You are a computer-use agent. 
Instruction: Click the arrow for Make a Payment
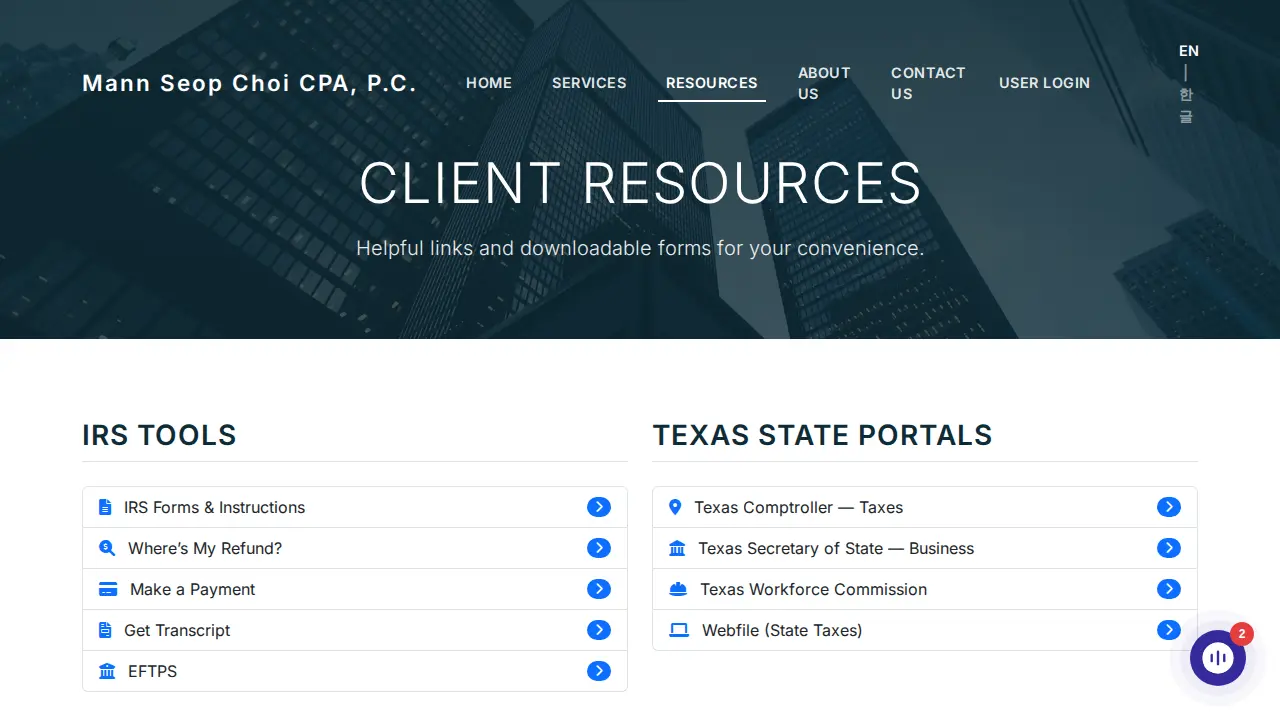tap(599, 589)
